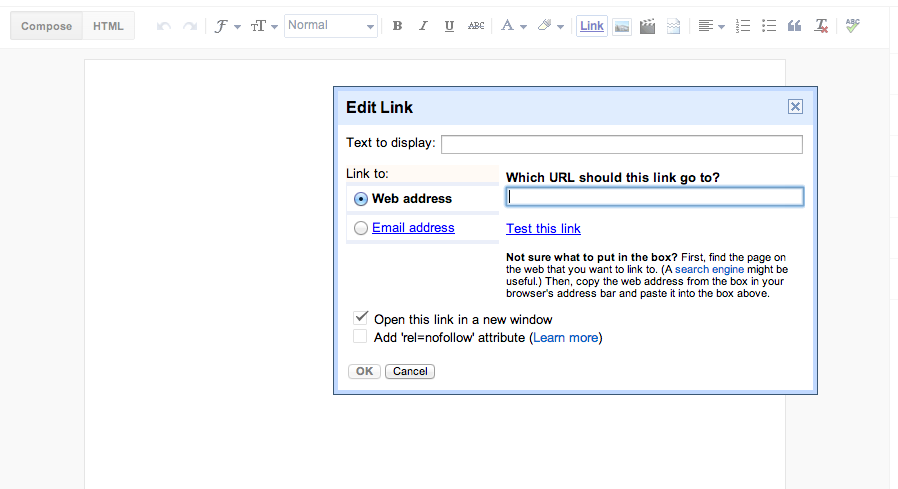Click the numbered list icon
898x489 pixels.
tap(742, 26)
